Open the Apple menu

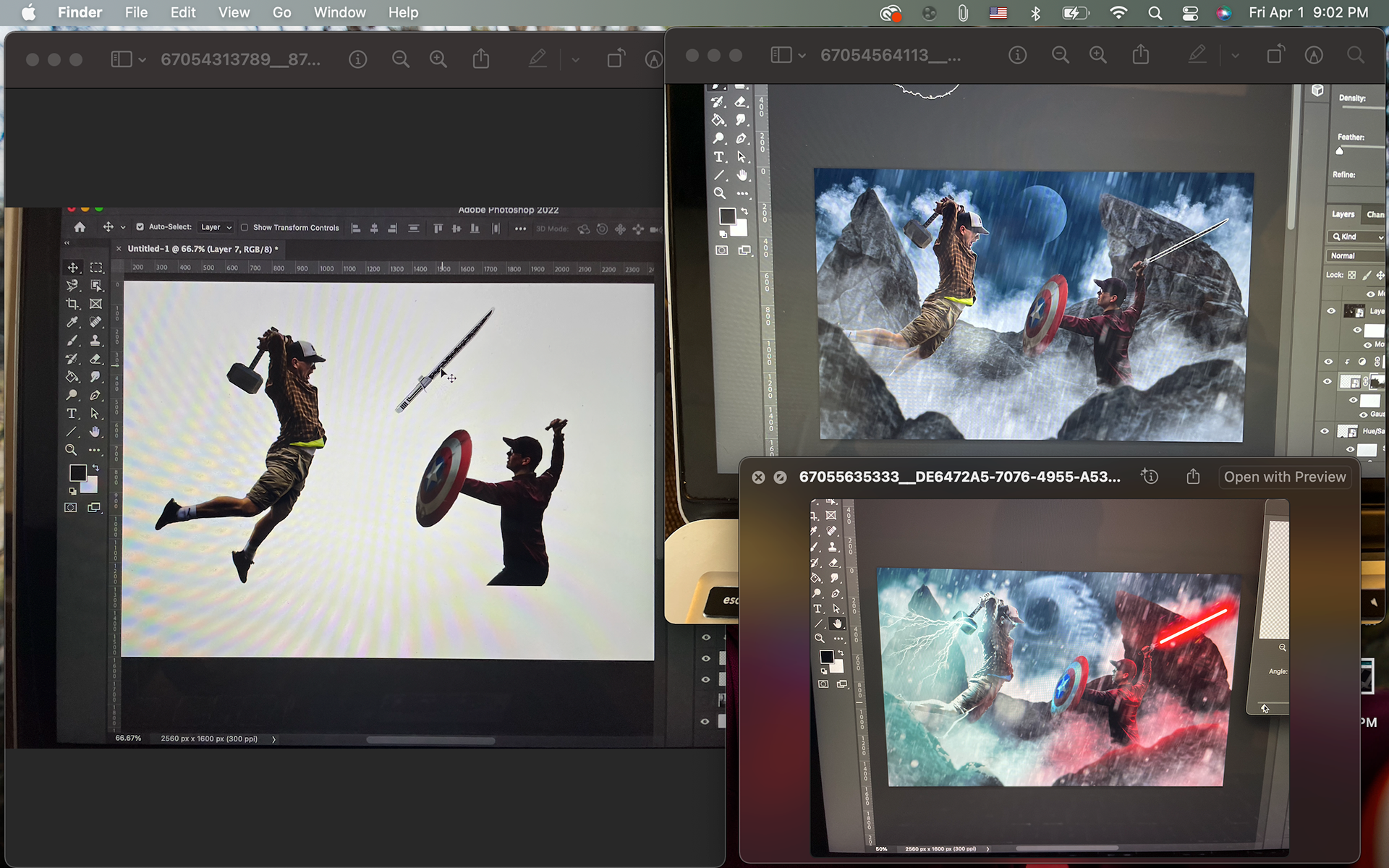28,12
